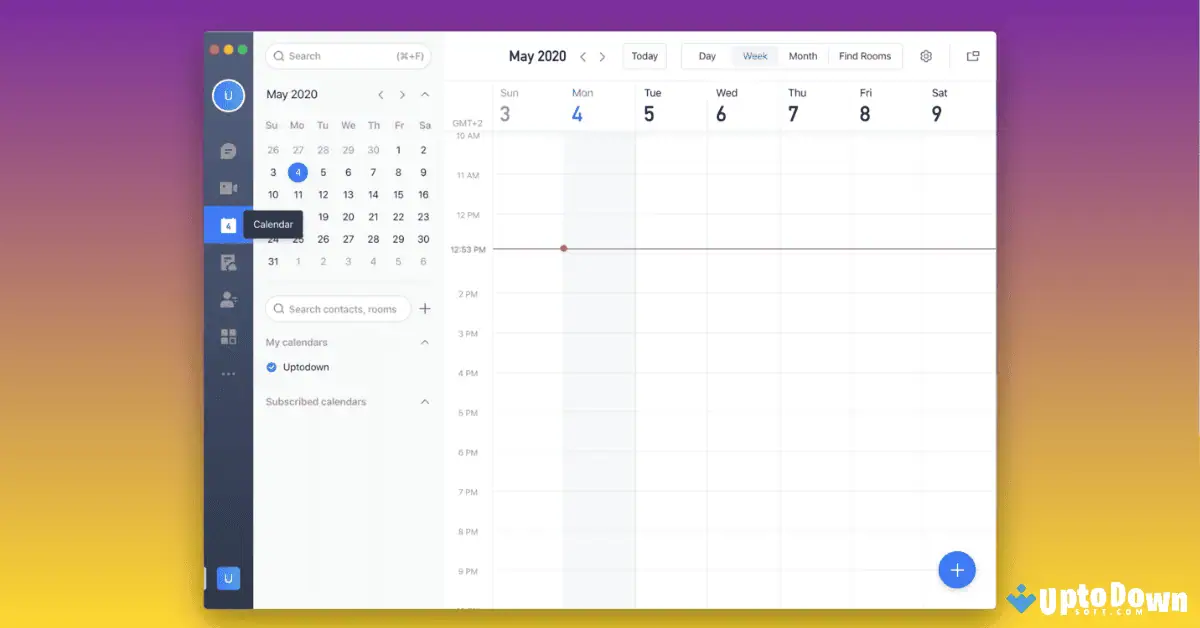Open the chat messages panel from the sidebar
The image size is (1200, 628).
pyautogui.click(x=228, y=150)
